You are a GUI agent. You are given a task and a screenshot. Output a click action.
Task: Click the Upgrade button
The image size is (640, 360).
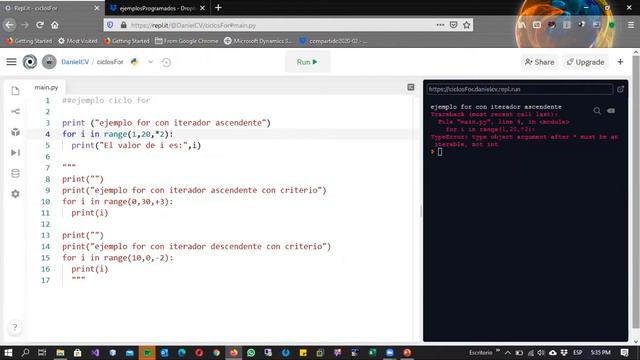click(585, 62)
